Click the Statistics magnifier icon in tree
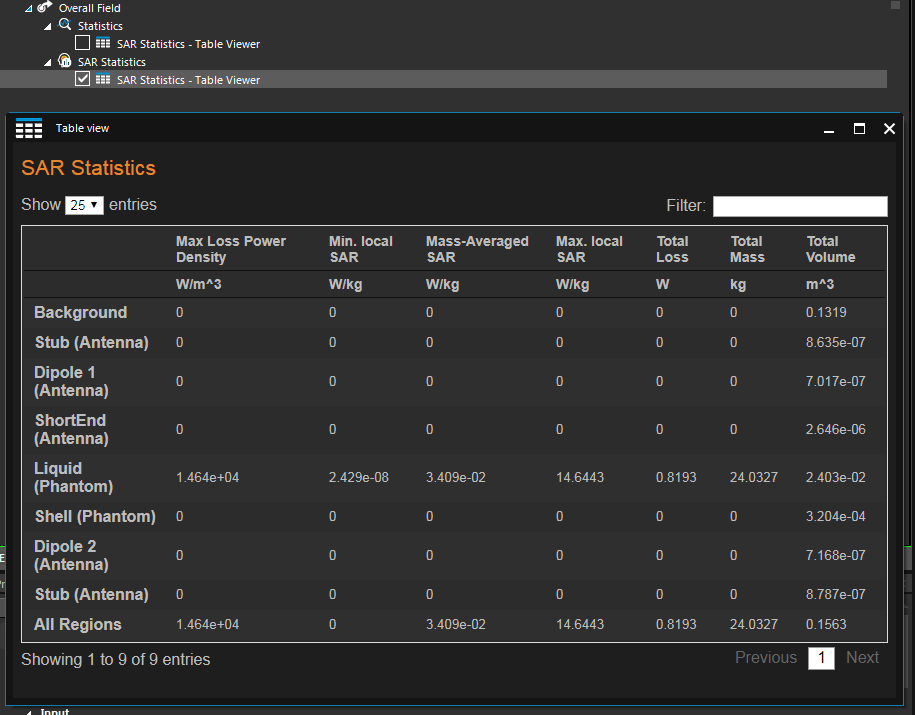This screenshot has width=915, height=715. pos(65,25)
